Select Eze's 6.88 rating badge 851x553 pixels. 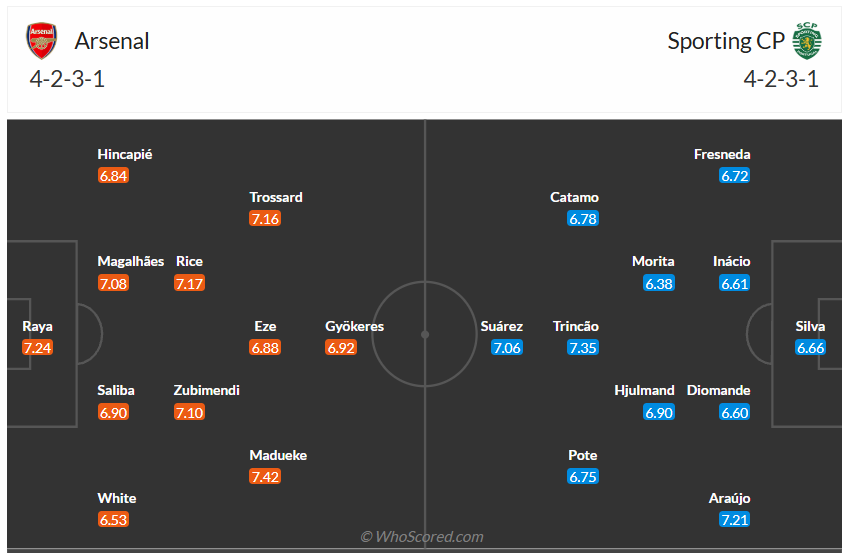(x=265, y=348)
